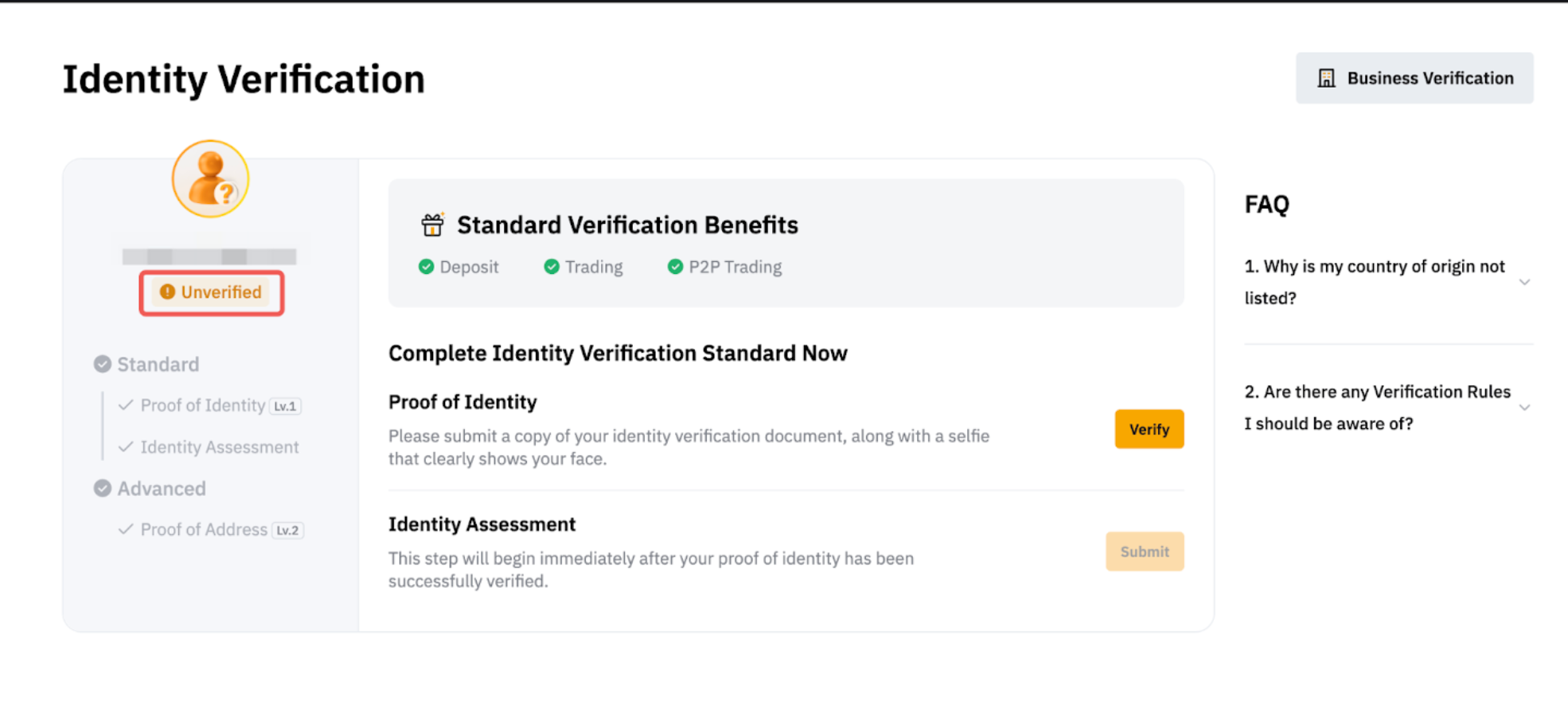Click the green check icon beside Deposit

427,267
